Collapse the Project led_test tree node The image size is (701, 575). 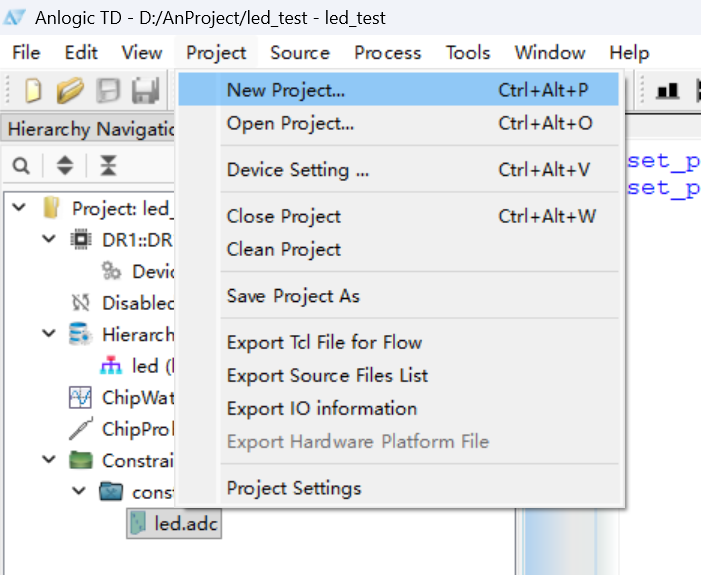click(x=19, y=207)
